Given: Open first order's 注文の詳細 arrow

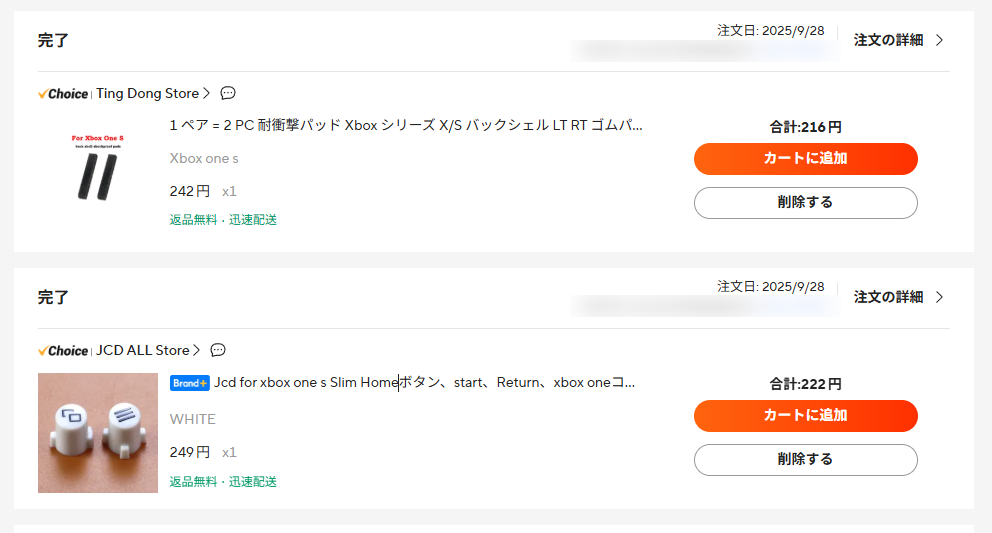Looking at the screenshot, I should (939, 40).
